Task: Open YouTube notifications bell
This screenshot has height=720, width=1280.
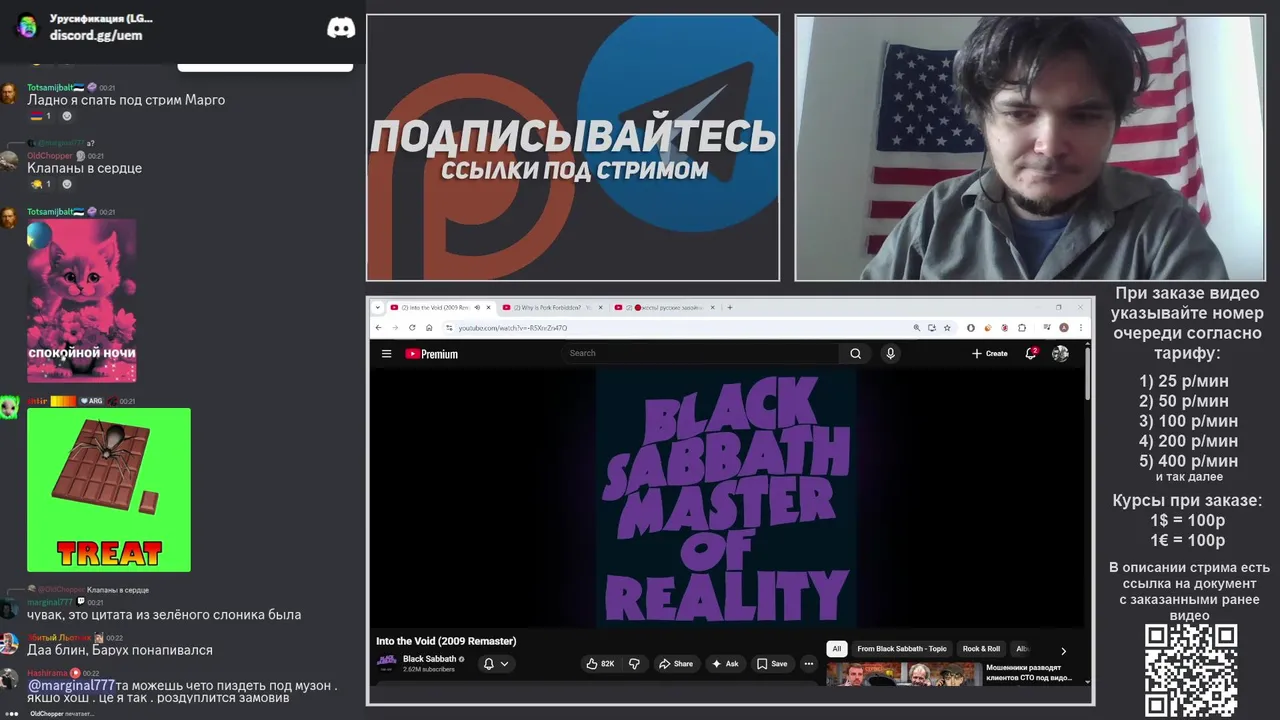Action: pos(1031,353)
